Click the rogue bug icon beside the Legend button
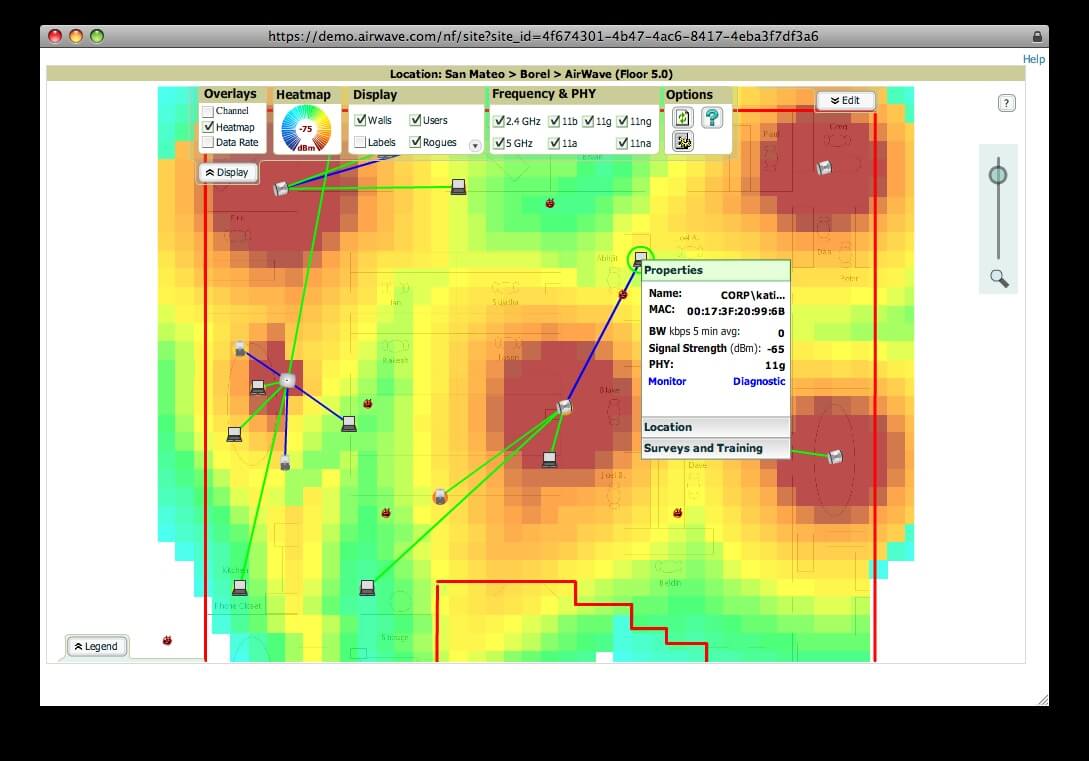1089x761 pixels. [167, 640]
